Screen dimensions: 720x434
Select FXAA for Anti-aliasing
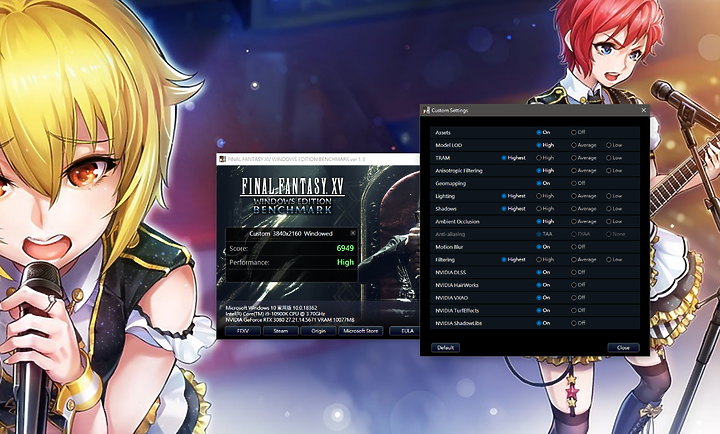(580, 234)
